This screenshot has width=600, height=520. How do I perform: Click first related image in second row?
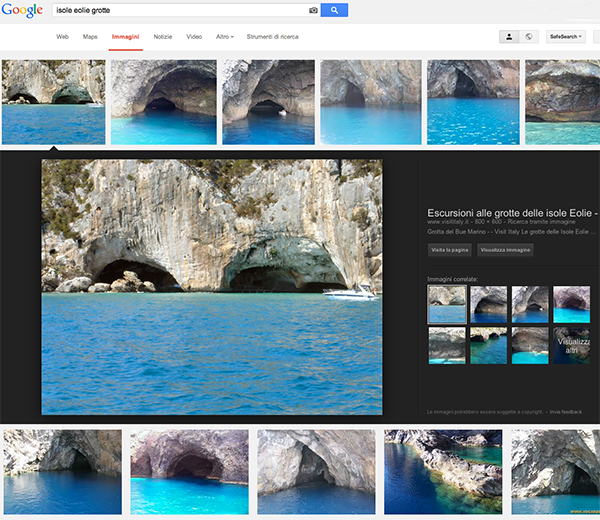(x=447, y=346)
